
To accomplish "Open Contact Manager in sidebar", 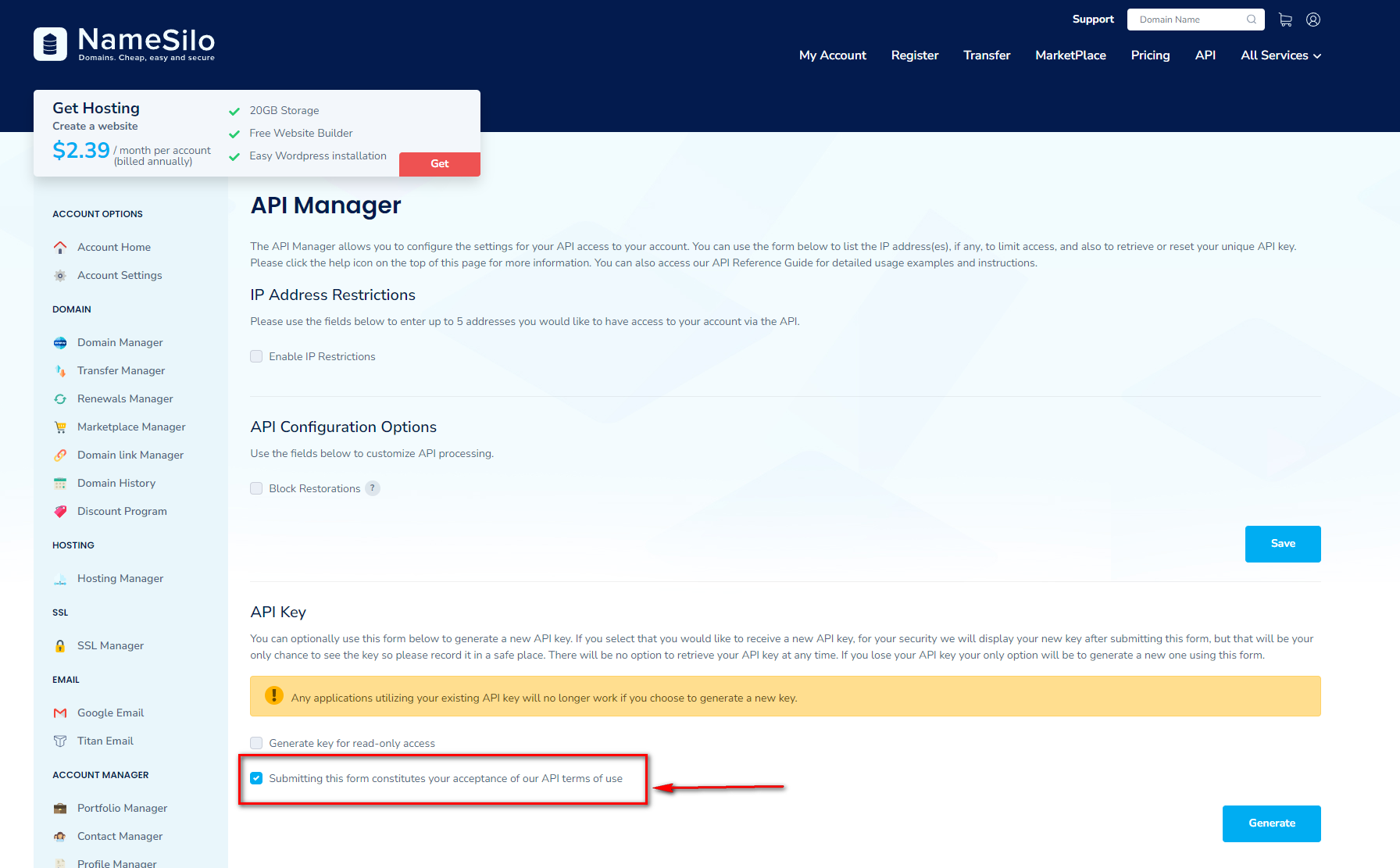I will (120, 836).
